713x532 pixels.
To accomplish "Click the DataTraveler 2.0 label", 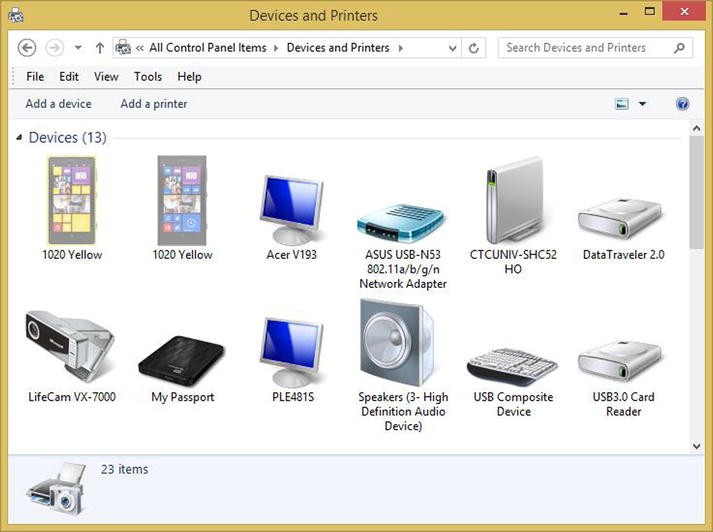I will [x=623, y=255].
